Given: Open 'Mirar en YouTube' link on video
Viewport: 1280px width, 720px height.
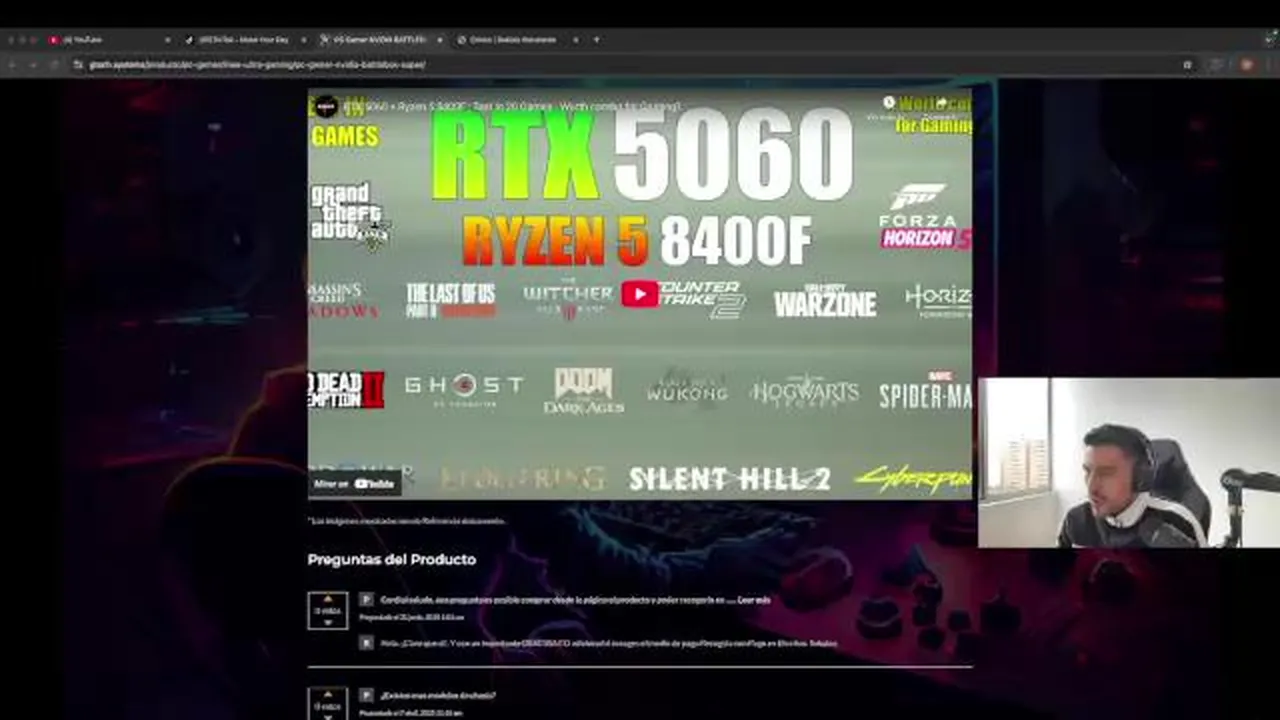Looking at the screenshot, I should 354,484.
